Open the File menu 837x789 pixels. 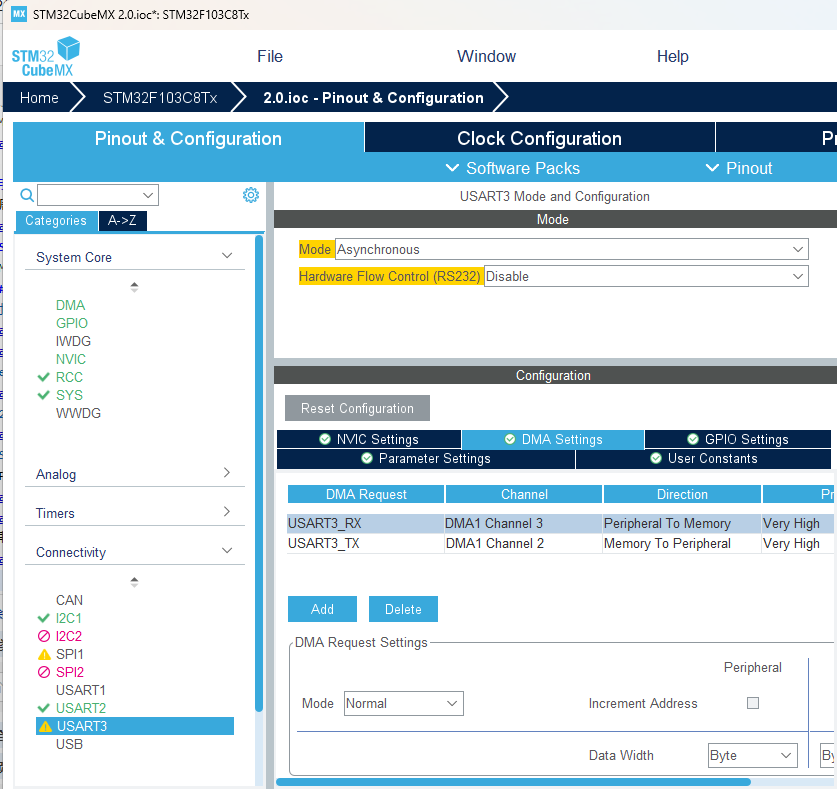click(270, 57)
